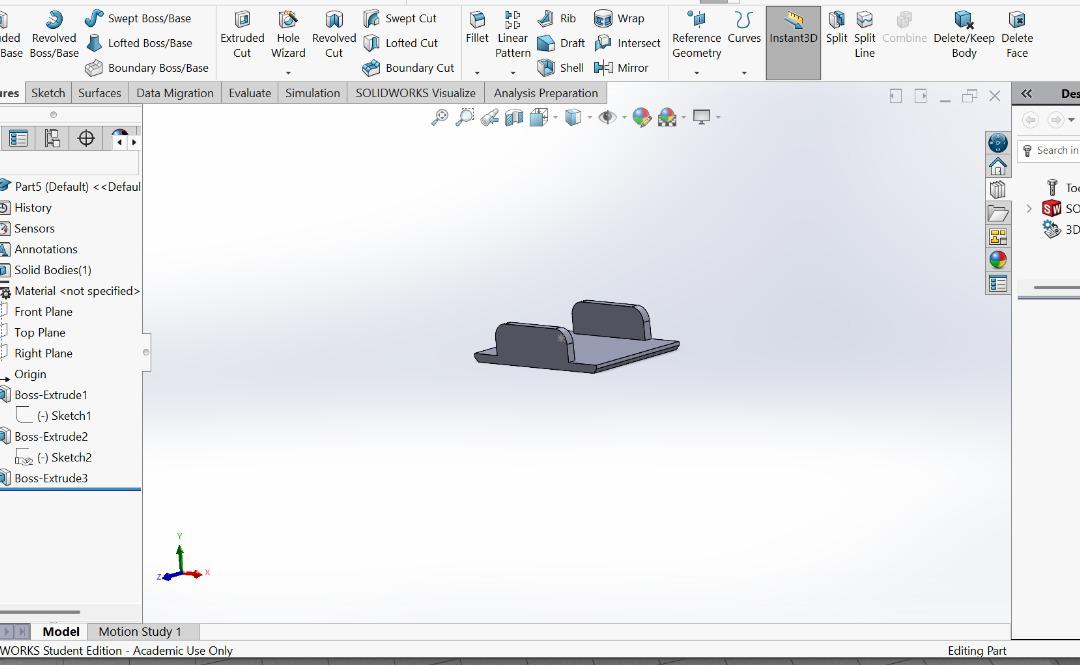The height and width of the screenshot is (665, 1080).
Task: Select the Wrap tool
Action: [619, 18]
